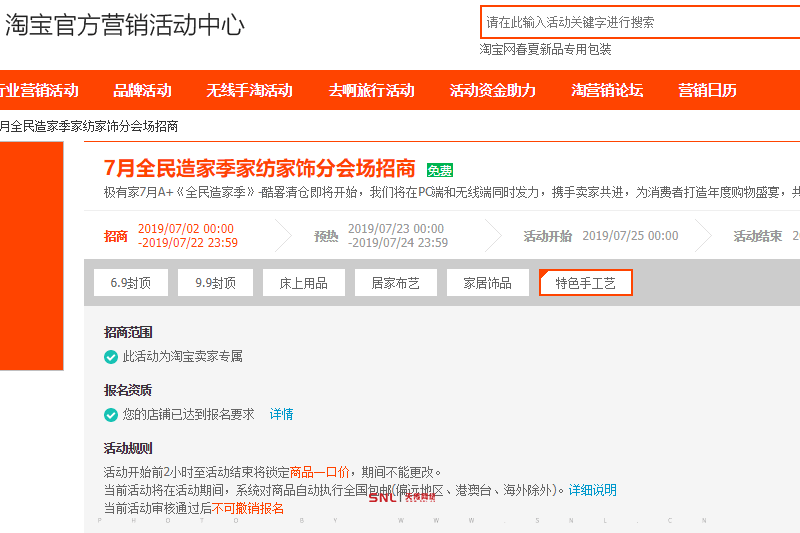
Task: Select the 6.9封顶 tab
Action: pos(131,283)
